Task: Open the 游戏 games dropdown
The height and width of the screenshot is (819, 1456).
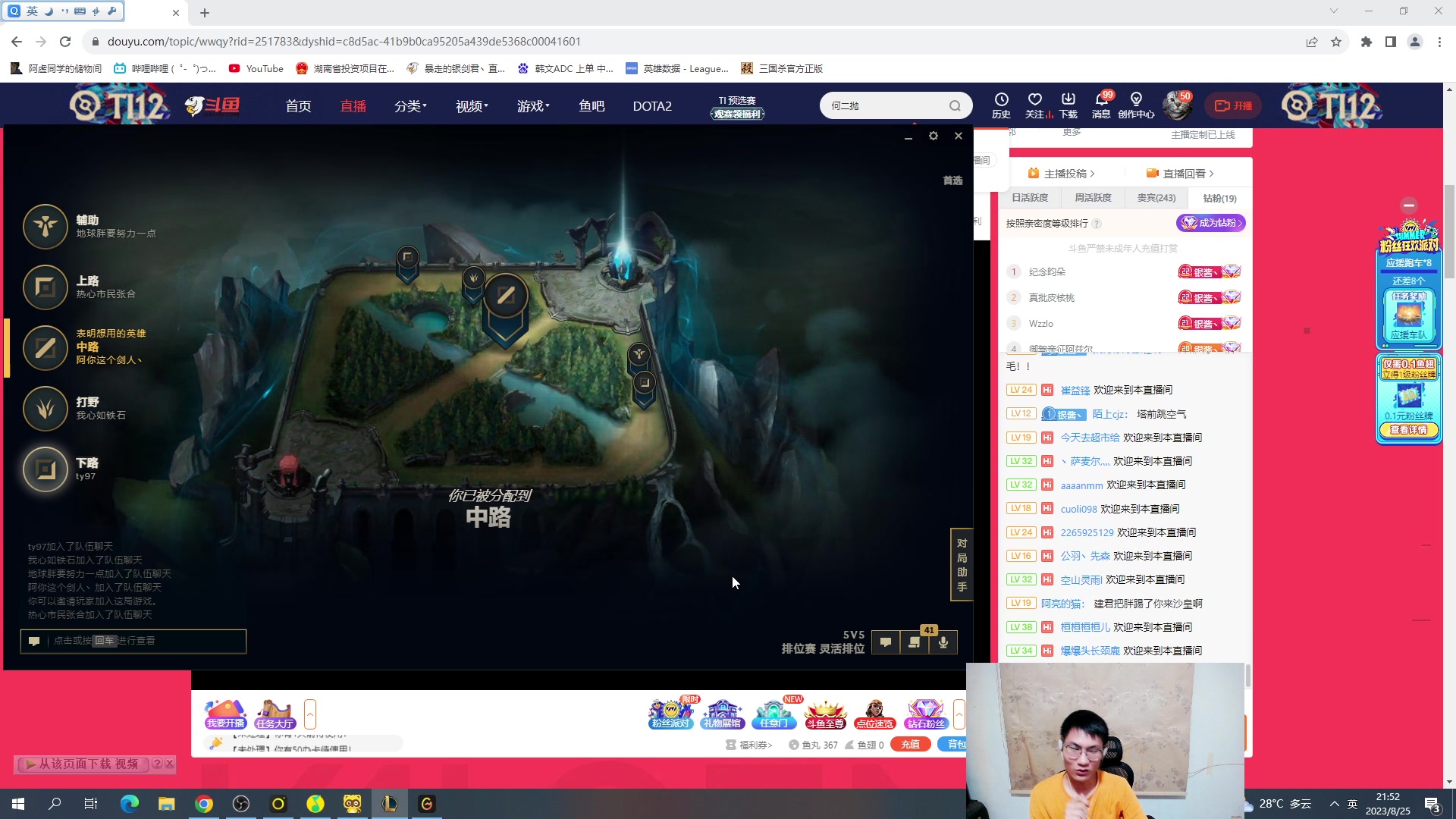Action: point(533,105)
